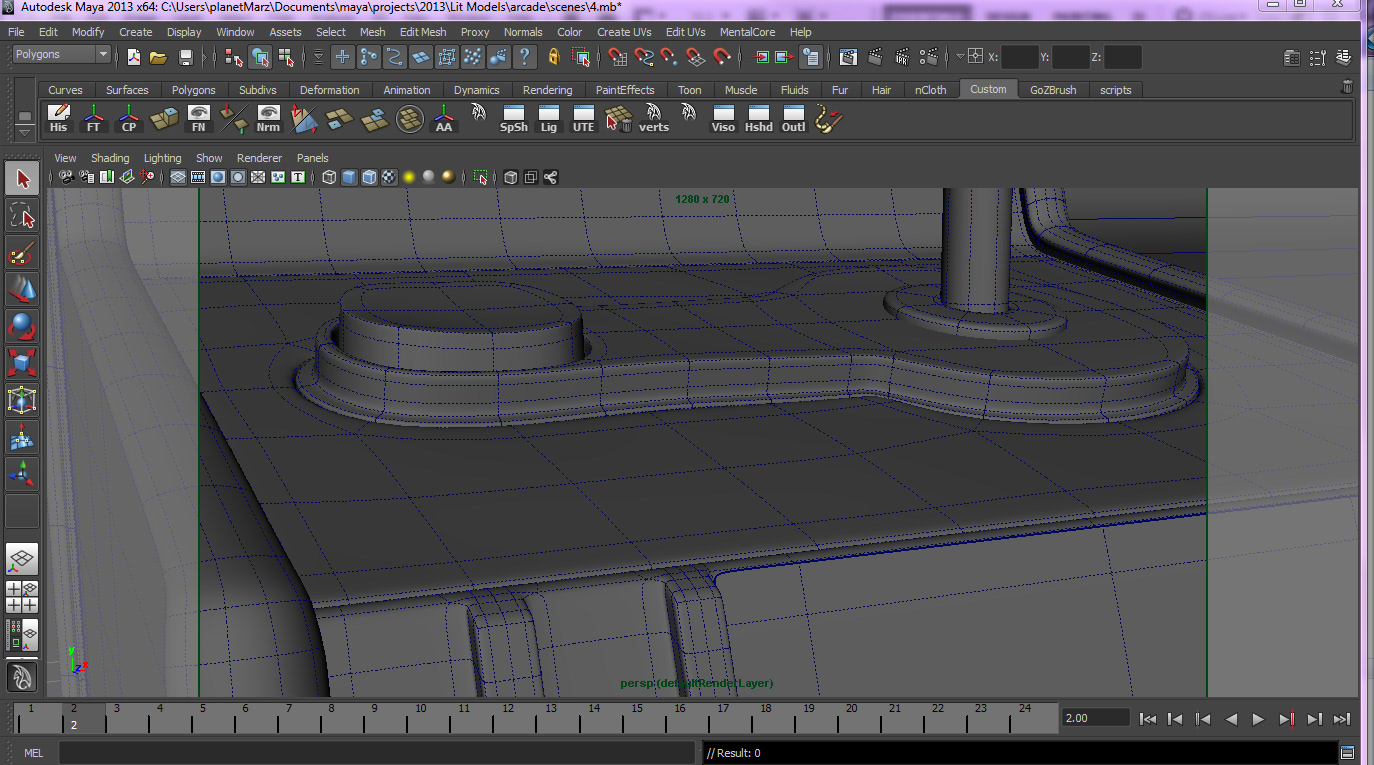Click the current frame number field
The width and height of the screenshot is (1374, 765).
(1095, 718)
